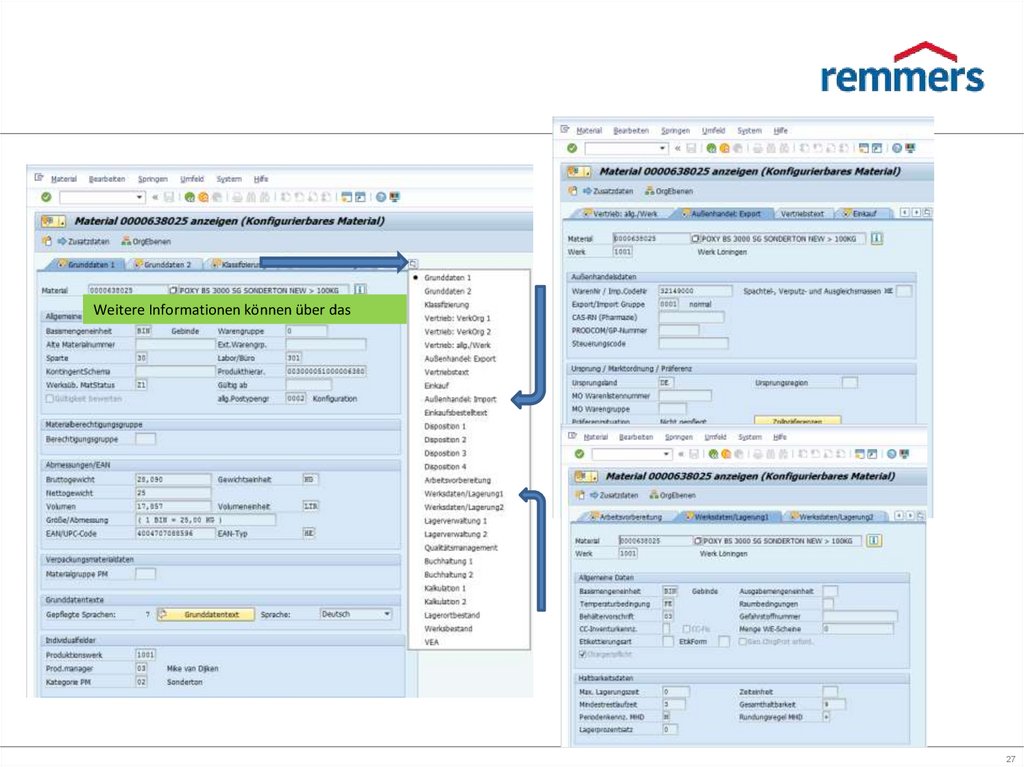
Task: Click other material icon left of Zusatzdaten, left window
Action: [46, 241]
